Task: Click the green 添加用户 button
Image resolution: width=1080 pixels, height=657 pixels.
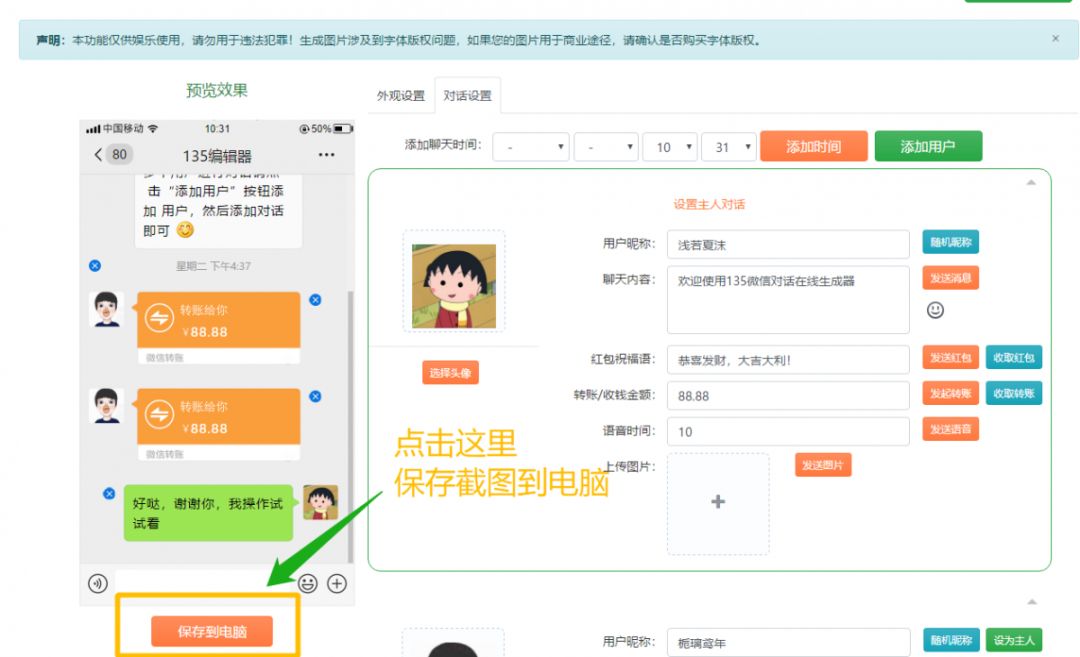Action: coord(928,146)
